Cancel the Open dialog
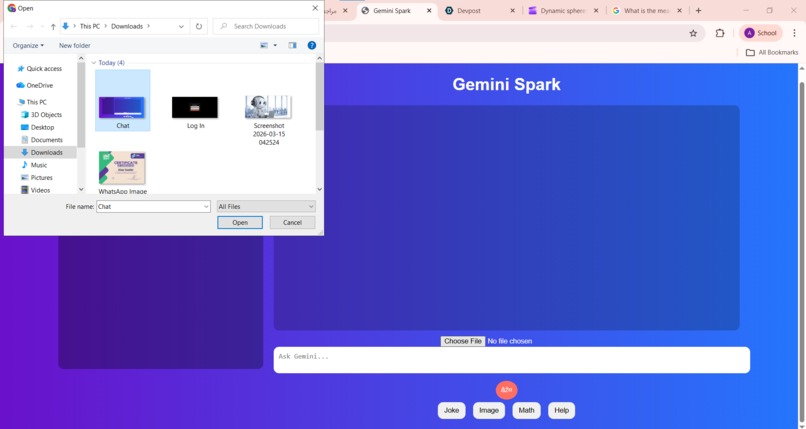 pyautogui.click(x=292, y=222)
